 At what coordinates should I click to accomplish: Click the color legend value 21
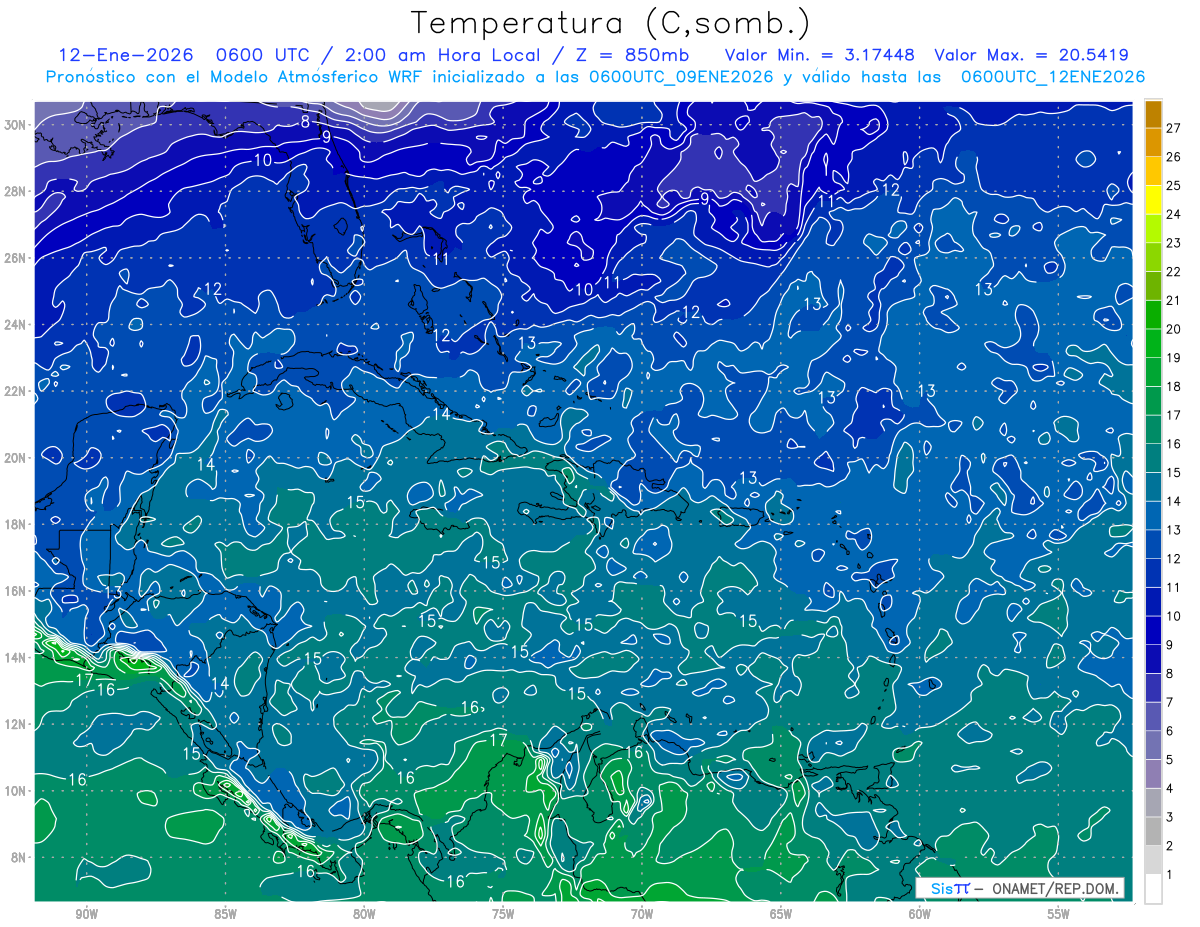pos(1173,300)
